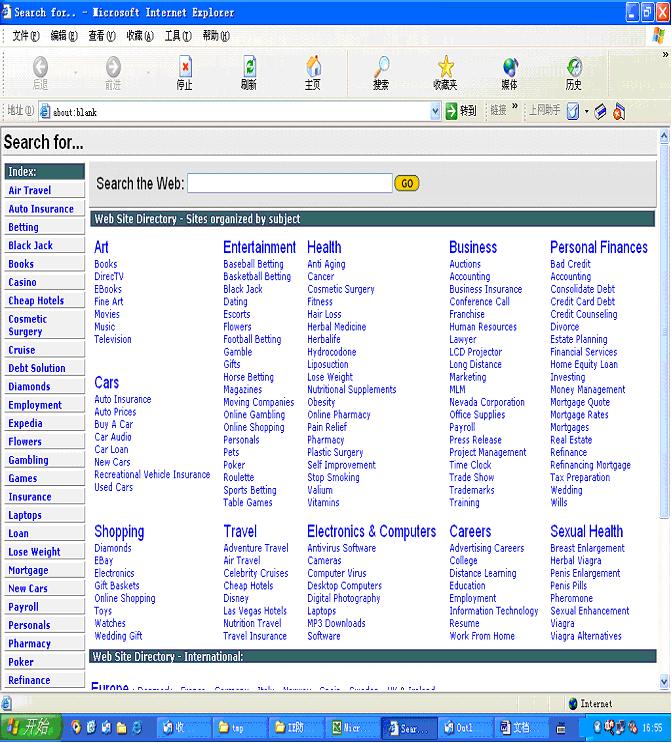This screenshot has width=672, height=743.
Task: Click the 上网助手 checkmark icon
Action: [572, 112]
